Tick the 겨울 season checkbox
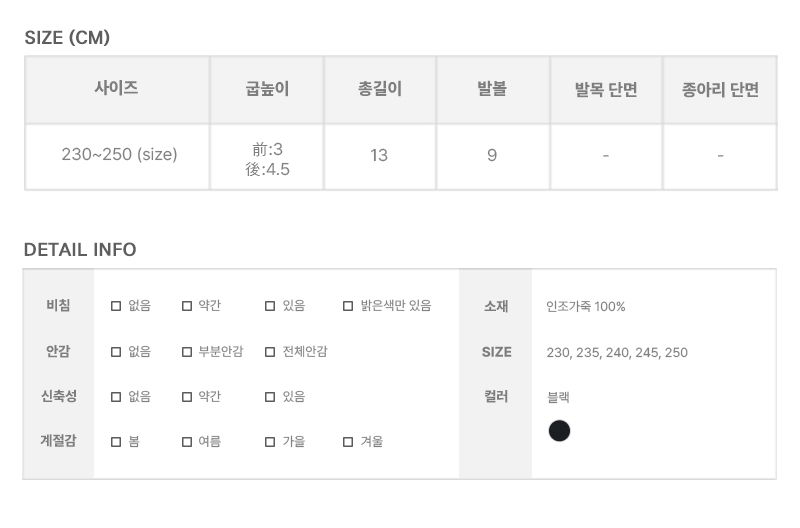Screen dimensions: 800x528 pos(348,441)
